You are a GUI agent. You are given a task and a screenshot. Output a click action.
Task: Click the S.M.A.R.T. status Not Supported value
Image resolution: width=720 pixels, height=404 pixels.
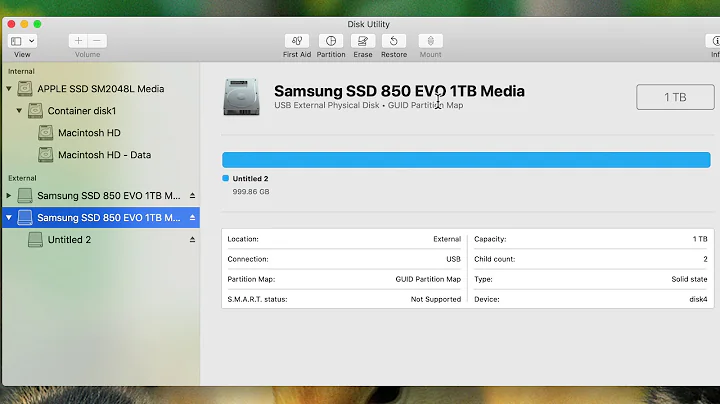436,299
